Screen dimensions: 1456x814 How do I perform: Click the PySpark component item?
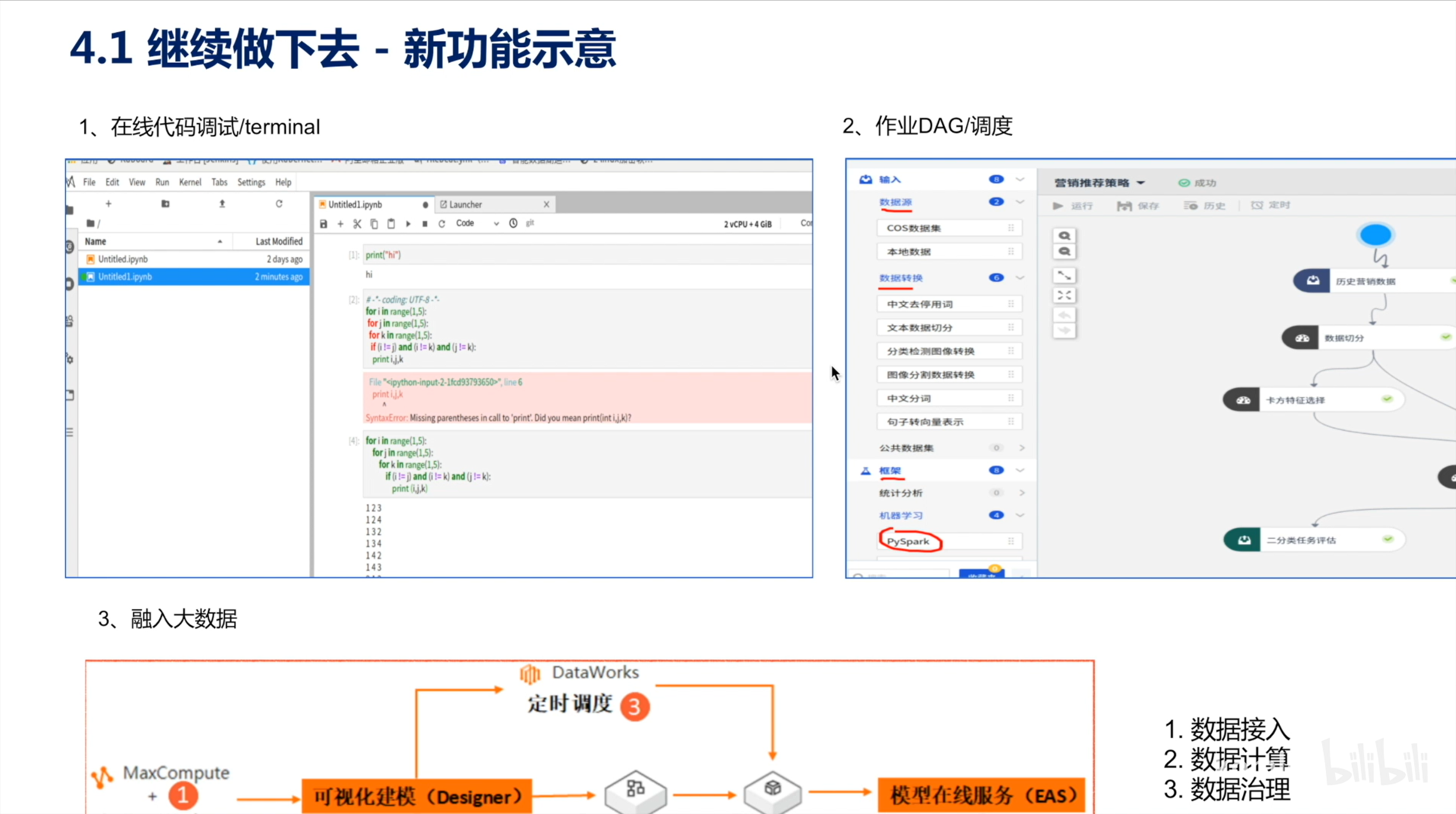point(908,541)
